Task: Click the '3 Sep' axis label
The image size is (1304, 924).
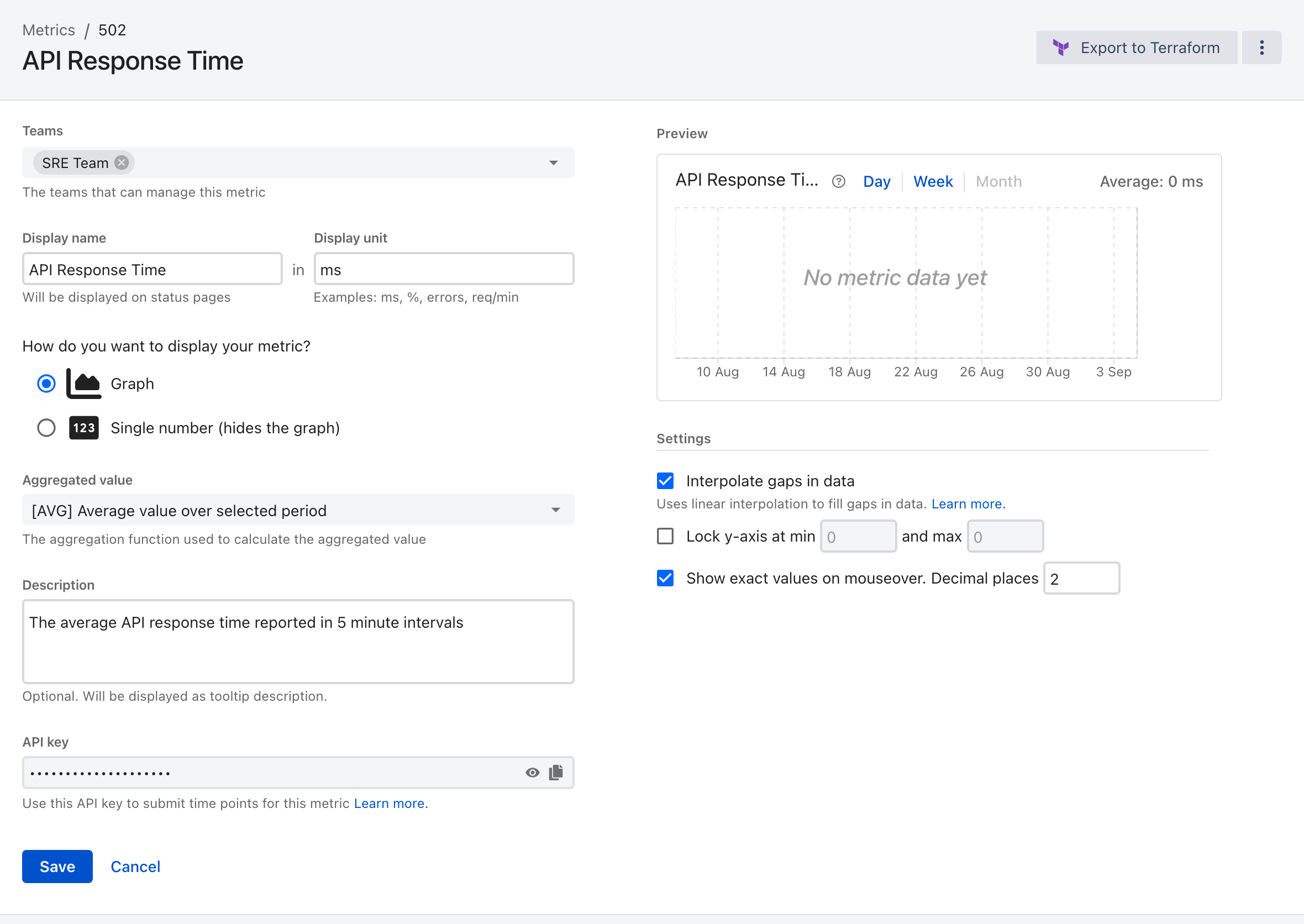Action: click(x=1113, y=372)
